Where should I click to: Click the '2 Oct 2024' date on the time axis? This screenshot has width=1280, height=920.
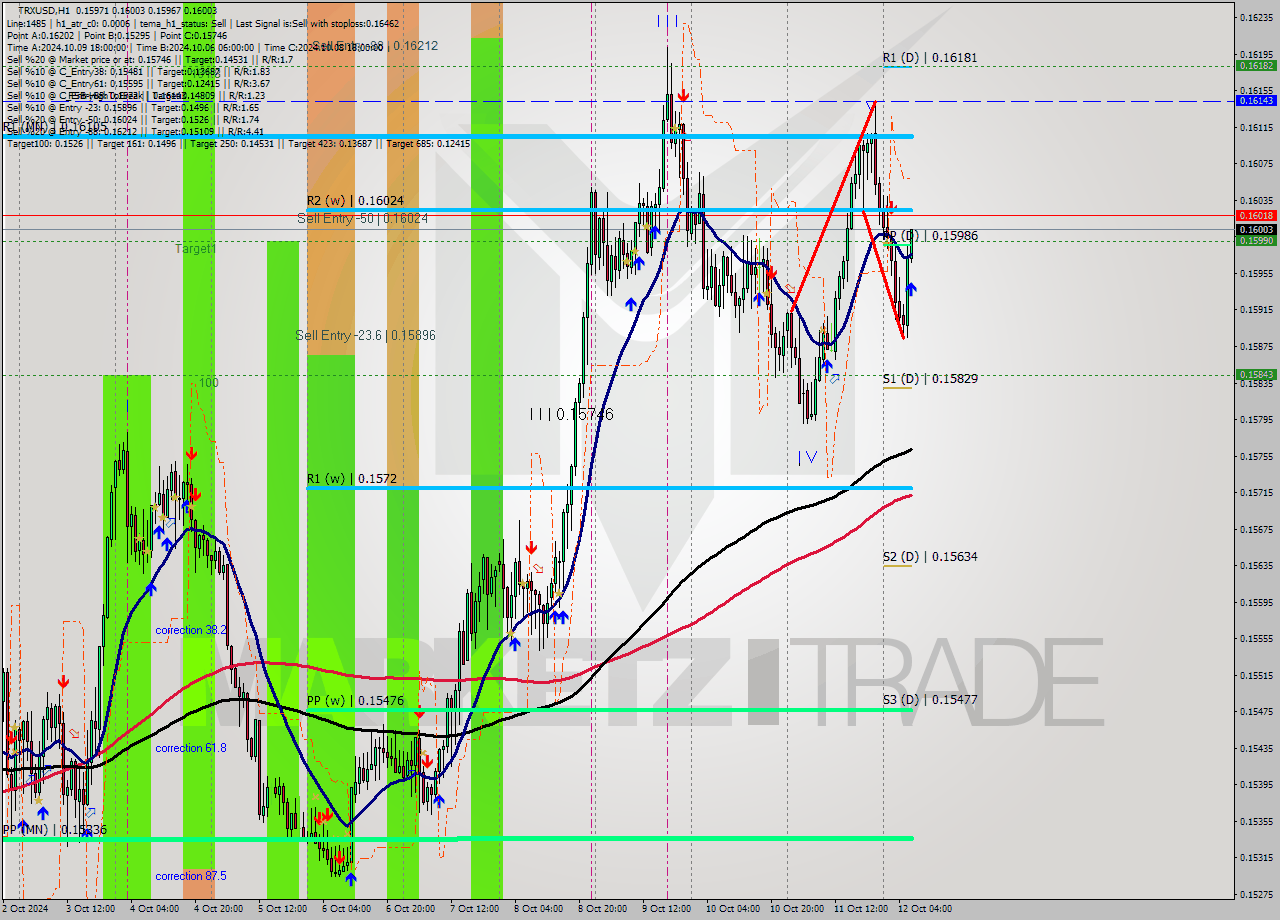(24, 909)
